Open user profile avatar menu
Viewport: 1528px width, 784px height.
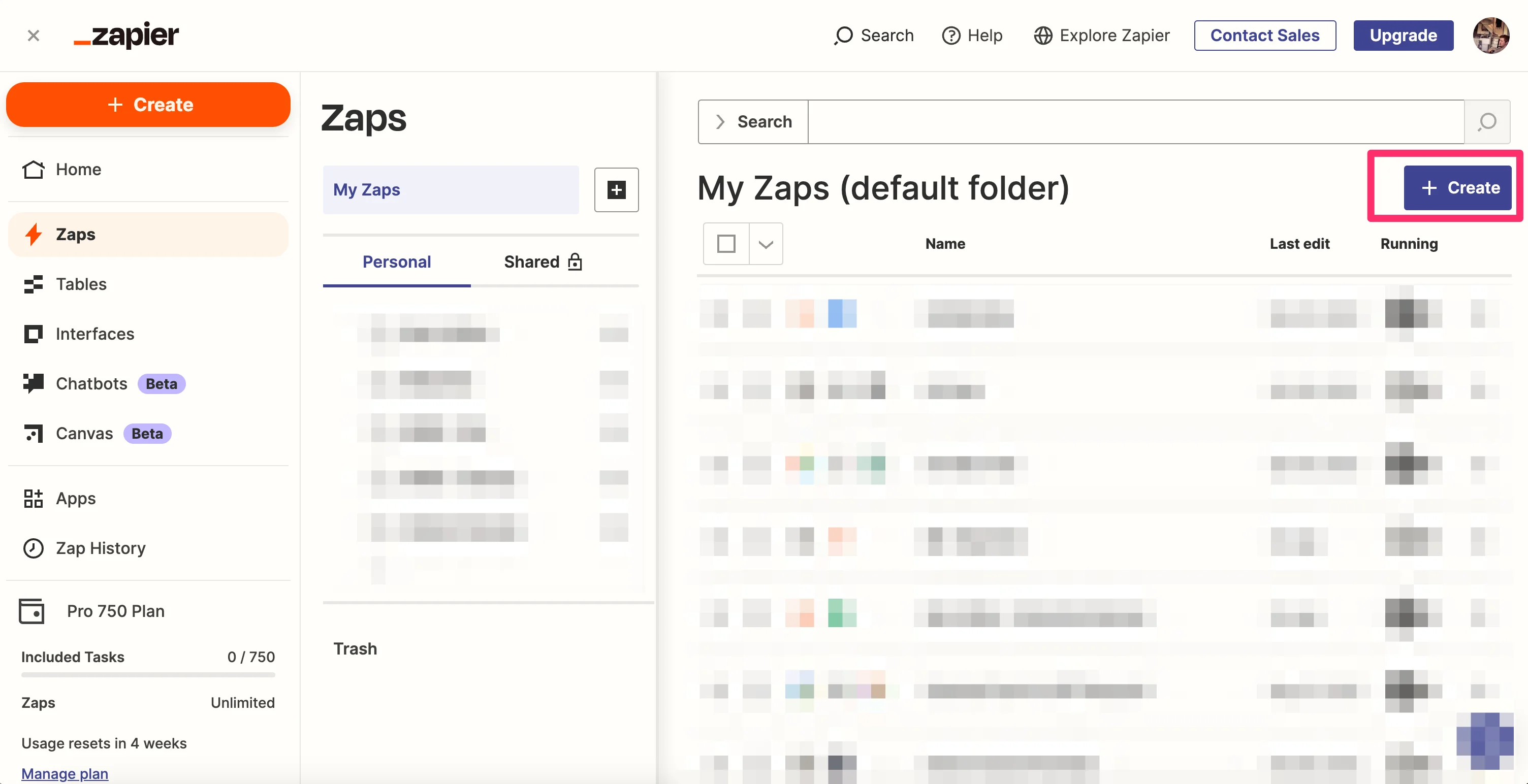(x=1490, y=36)
